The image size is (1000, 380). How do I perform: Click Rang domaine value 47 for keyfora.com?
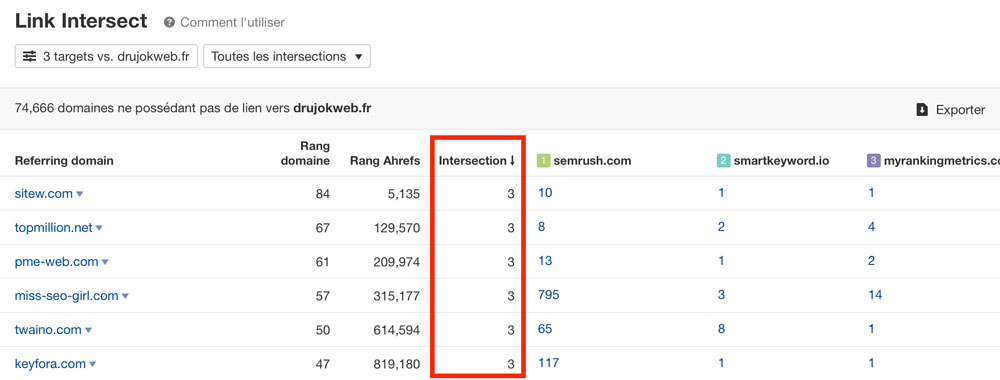(x=323, y=364)
